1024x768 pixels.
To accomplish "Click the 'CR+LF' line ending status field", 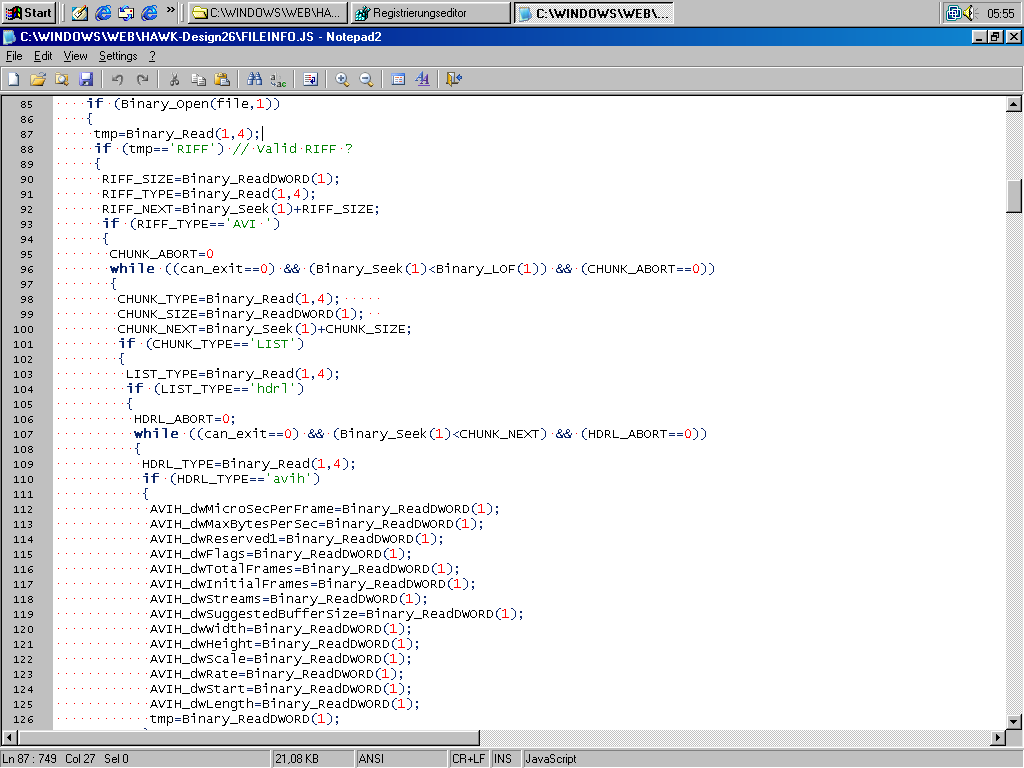I will click(x=468, y=759).
